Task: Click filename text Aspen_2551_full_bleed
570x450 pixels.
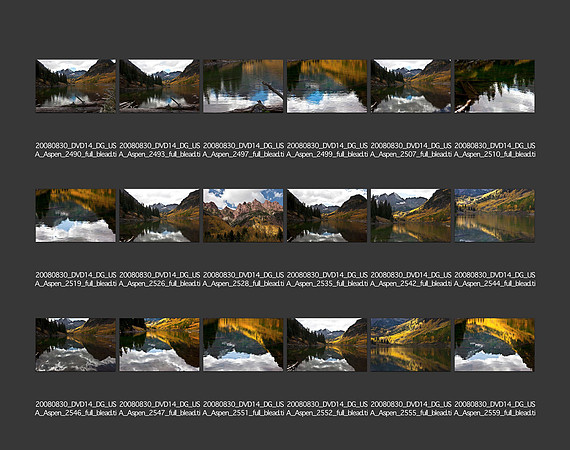Action: click(x=243, y=408)
